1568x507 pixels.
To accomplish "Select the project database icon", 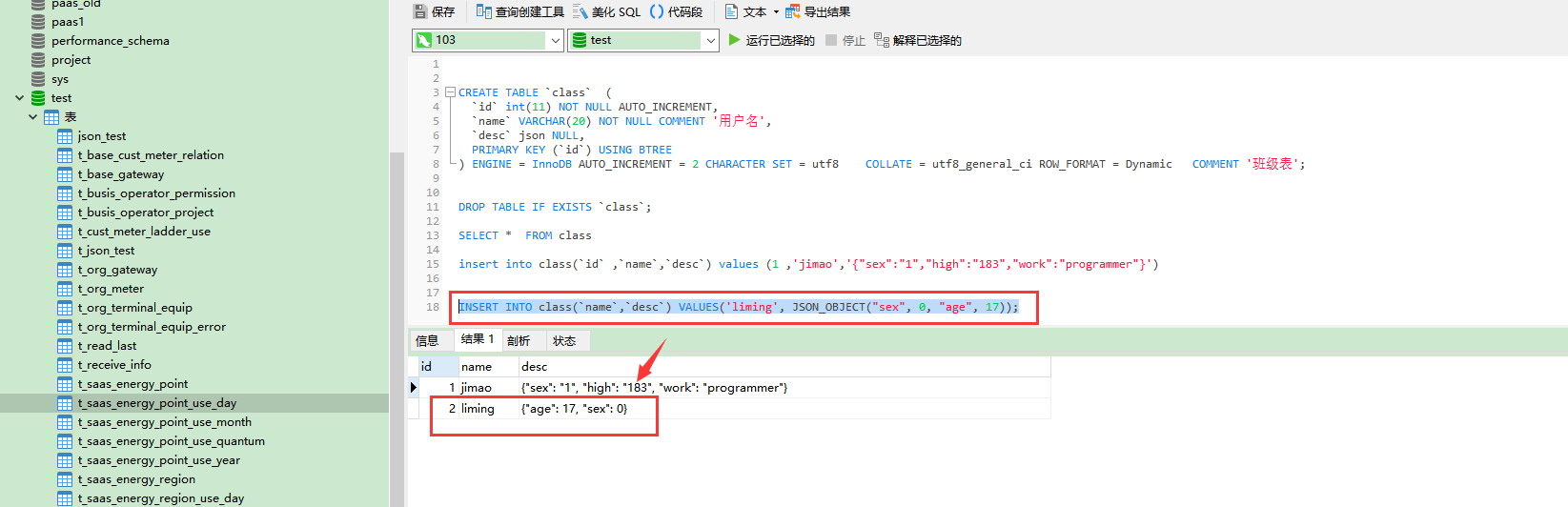I will click(38, 60).
